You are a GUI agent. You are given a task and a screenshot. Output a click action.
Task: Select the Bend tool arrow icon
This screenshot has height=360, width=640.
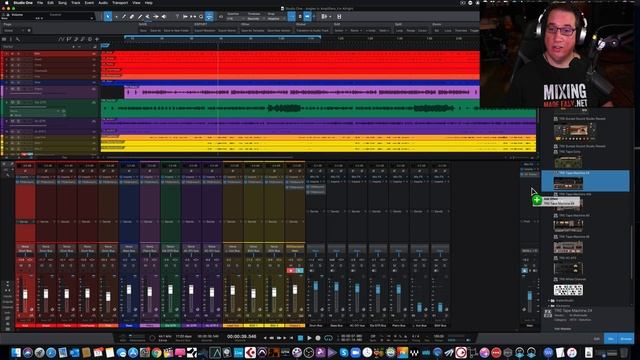(x=156, y=17)
